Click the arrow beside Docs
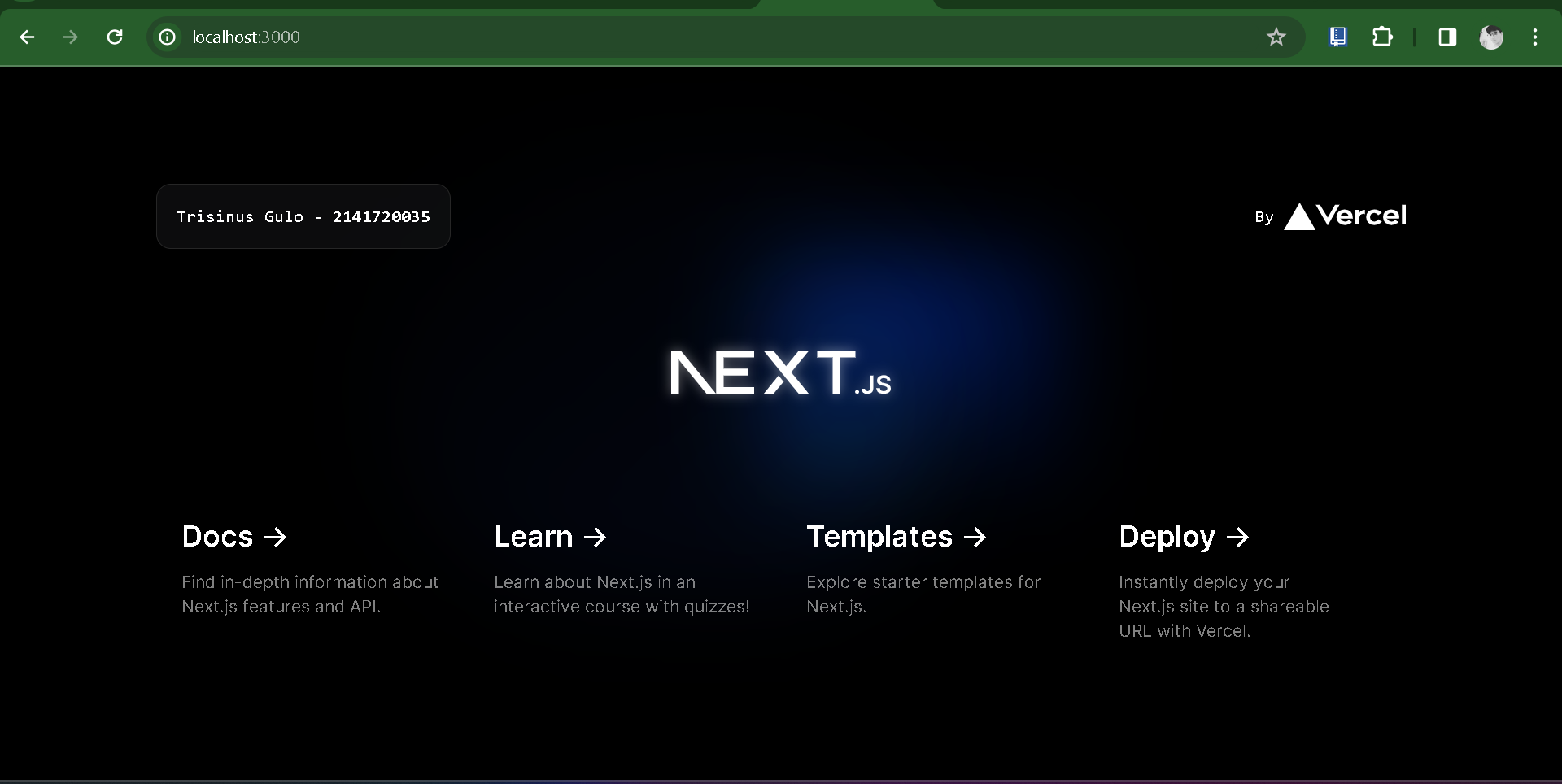 pyautogui.click(x=276, y=537)
